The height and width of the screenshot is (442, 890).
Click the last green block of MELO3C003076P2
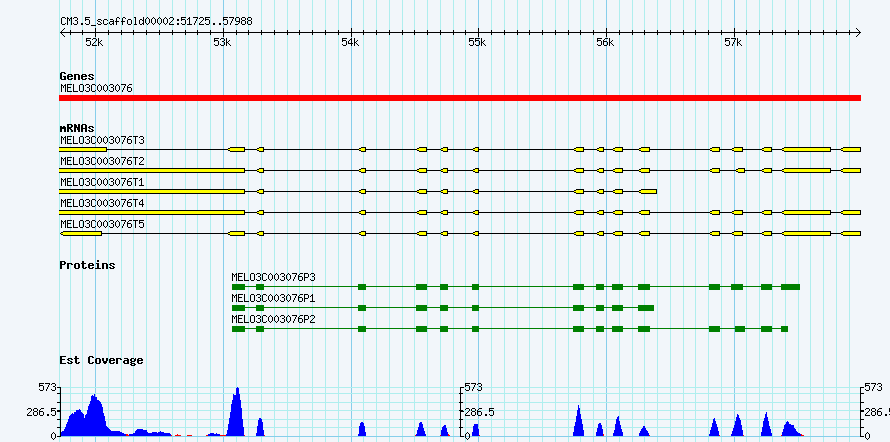point(784,329)
